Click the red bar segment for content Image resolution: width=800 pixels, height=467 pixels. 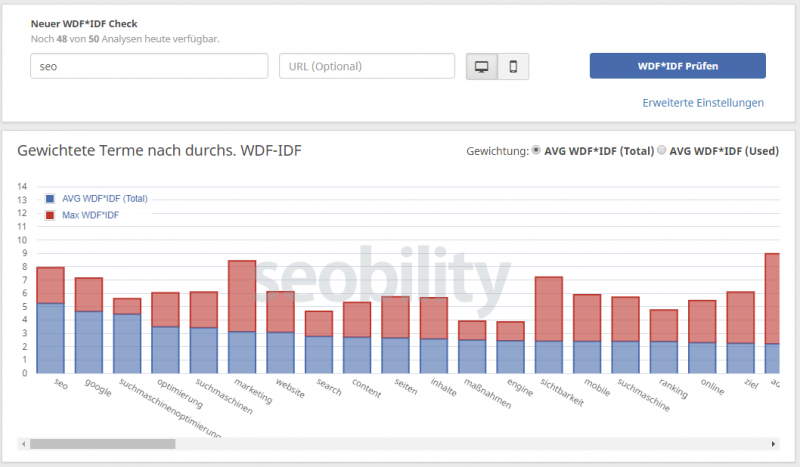[x=357, y=320]
